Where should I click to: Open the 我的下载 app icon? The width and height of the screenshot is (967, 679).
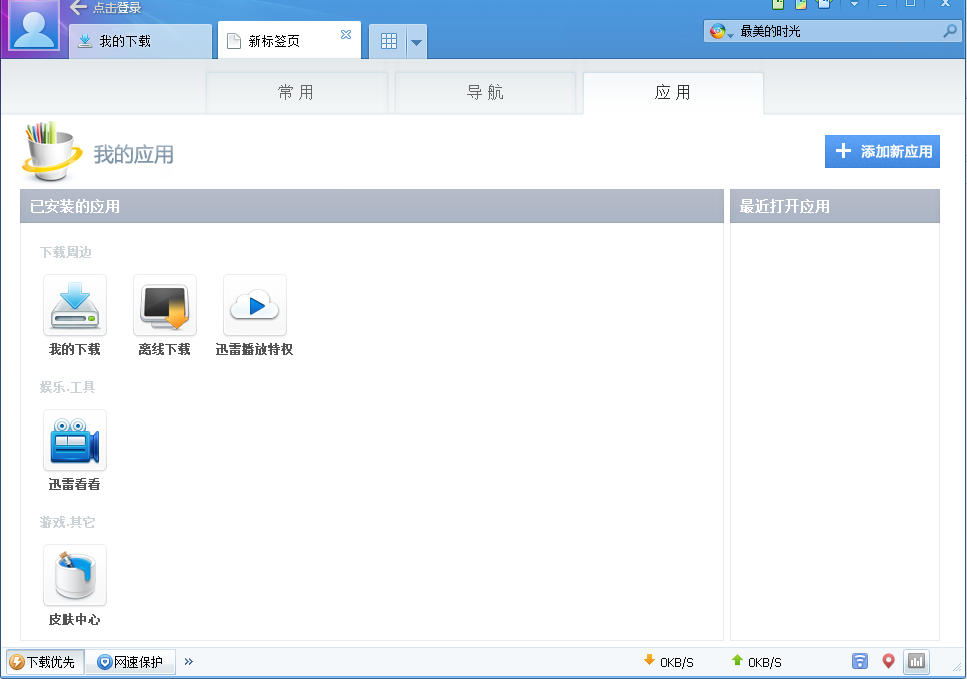pyautogui.click(x=75, y=305)
